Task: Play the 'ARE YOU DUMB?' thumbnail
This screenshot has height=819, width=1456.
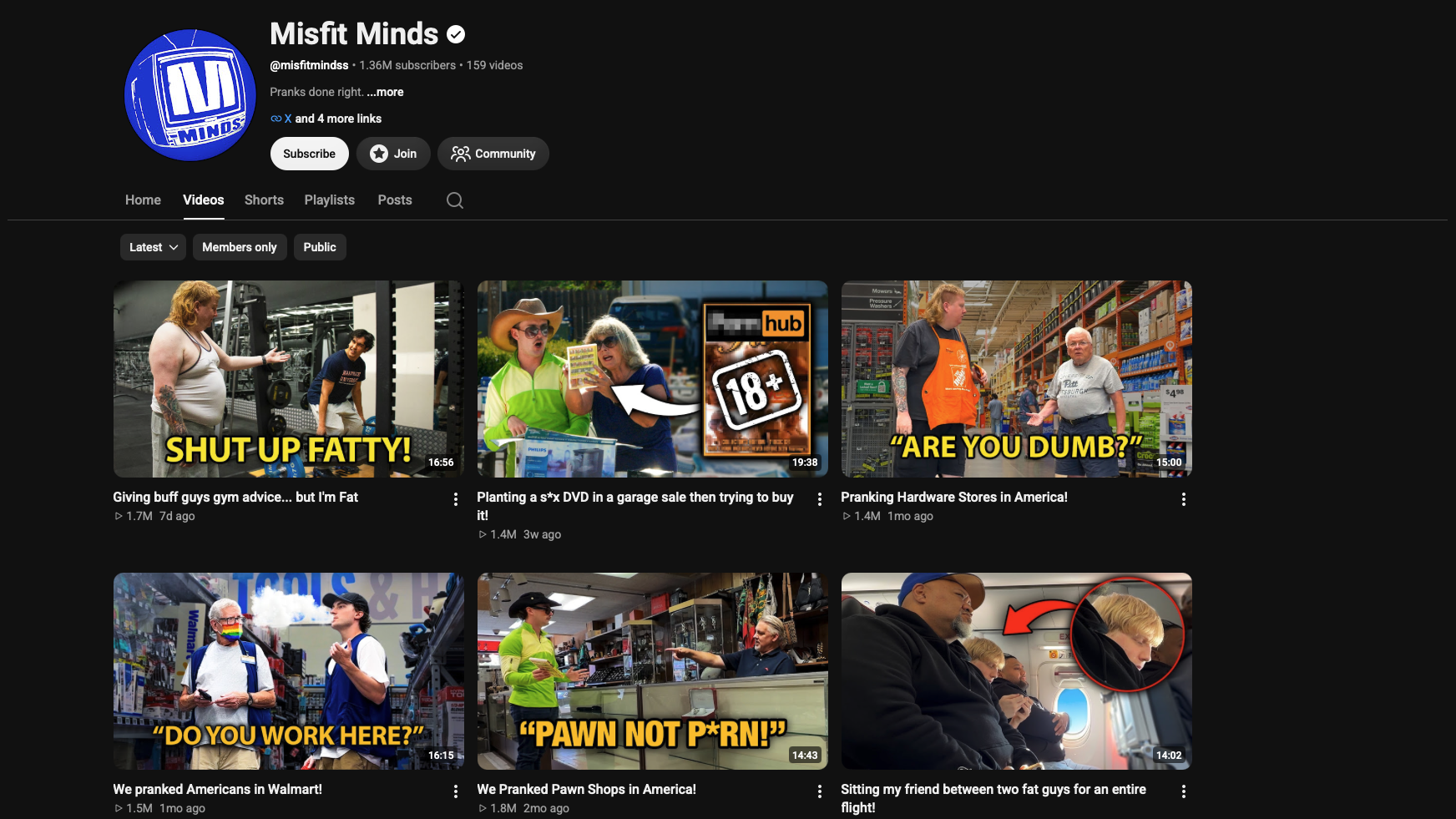Action: pyautogui.click(x=1017, y=379)
